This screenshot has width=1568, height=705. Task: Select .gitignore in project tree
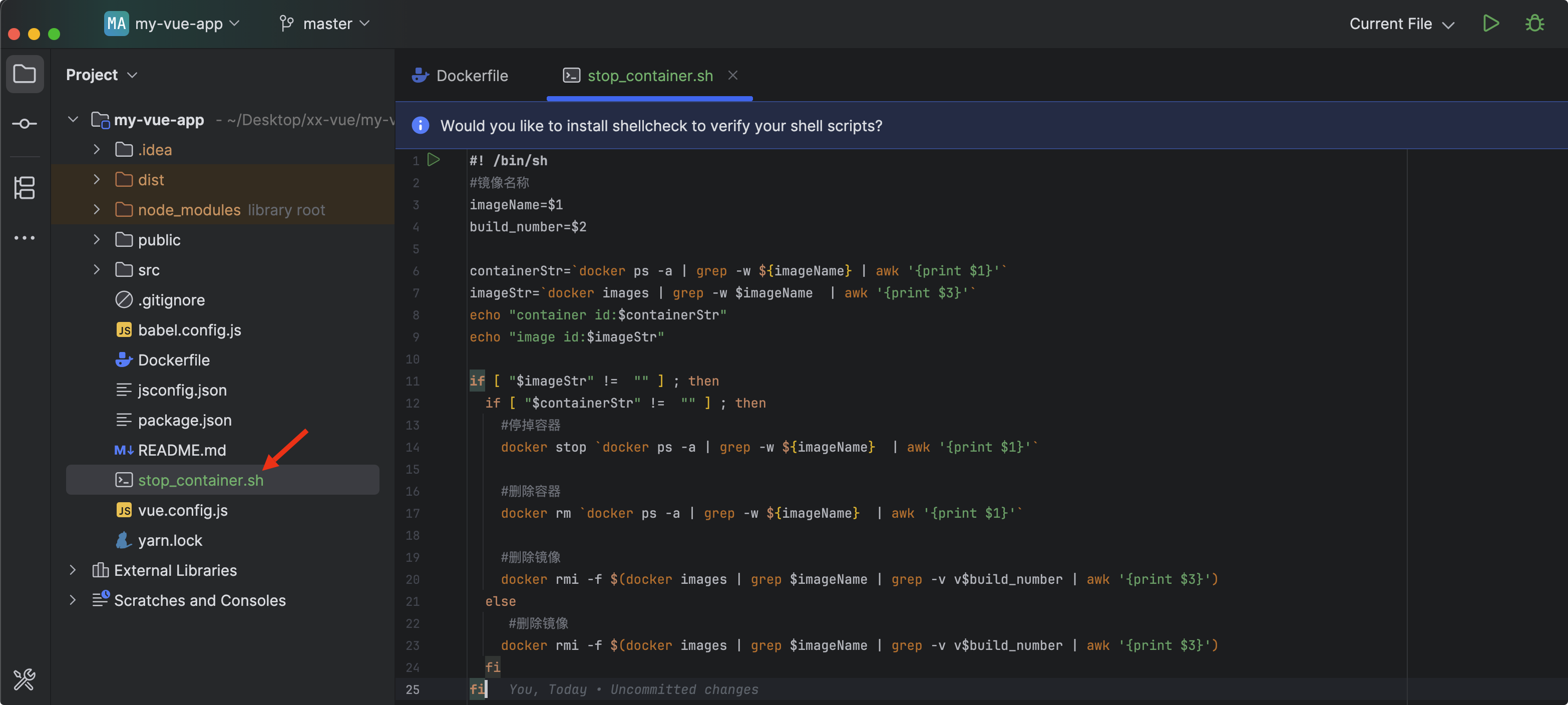[x=171, y=299]
